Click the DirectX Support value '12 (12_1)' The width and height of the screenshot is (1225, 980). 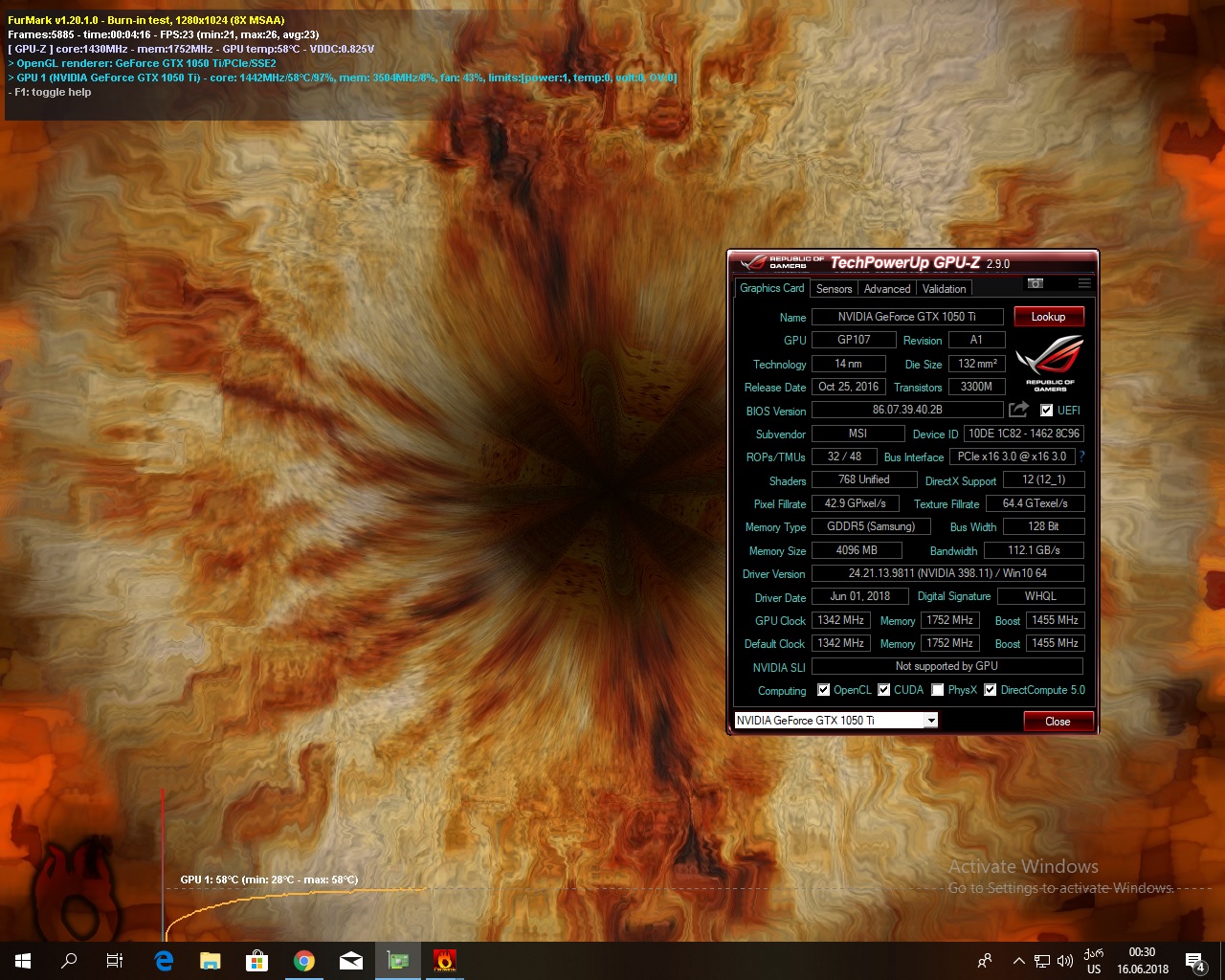coord(1043,479)
